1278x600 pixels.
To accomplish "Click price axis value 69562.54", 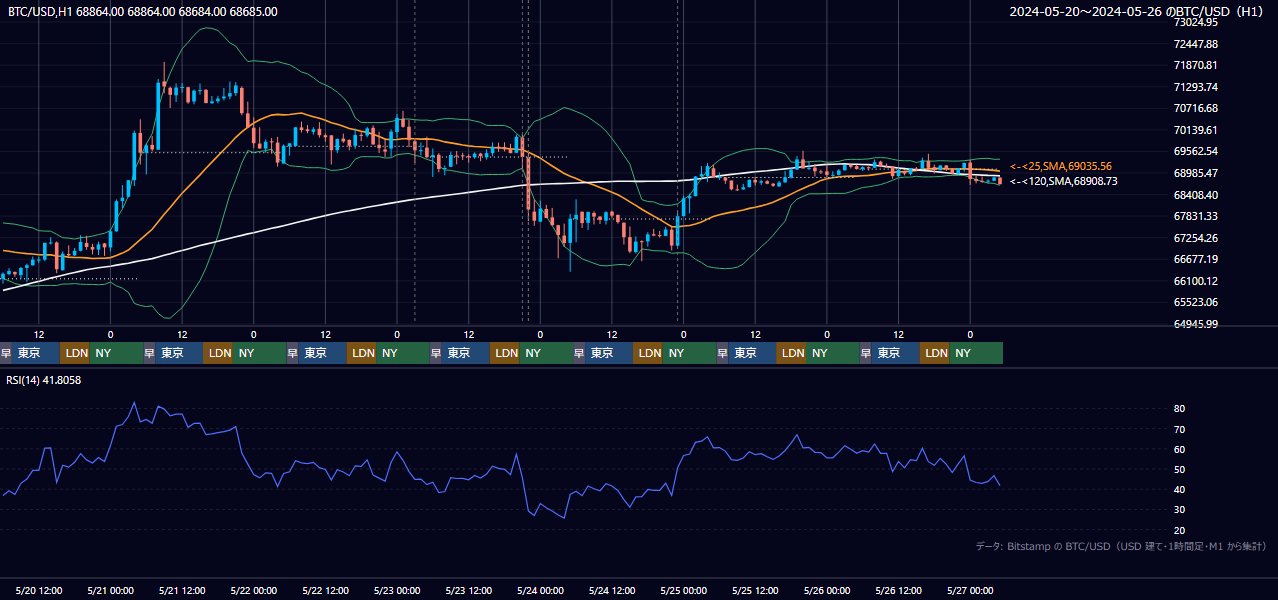I will click(1195, 151).
